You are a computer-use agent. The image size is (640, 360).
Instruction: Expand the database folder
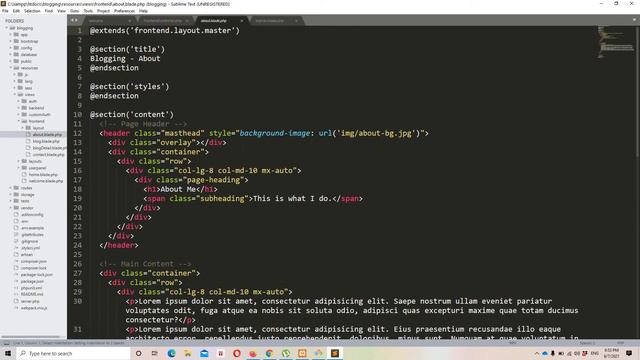pyautogui.click(x=11, y=54)
